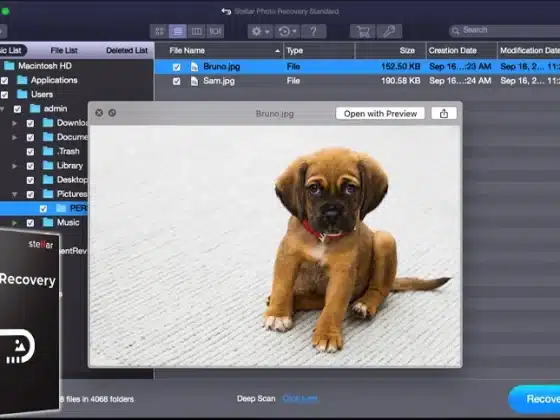Image resolution: width=560 pixels, height=420 pixels.
Task: Select the Sam.jpg file name
Action: [219, 81]
